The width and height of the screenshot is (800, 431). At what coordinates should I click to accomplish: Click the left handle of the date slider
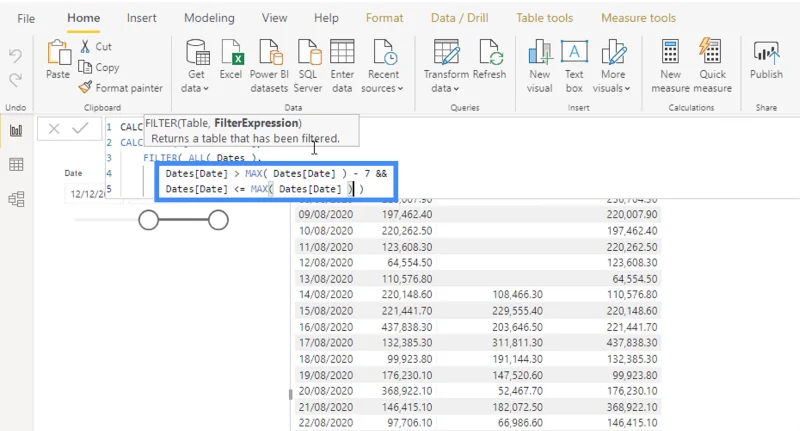click(x=148, y=220)
